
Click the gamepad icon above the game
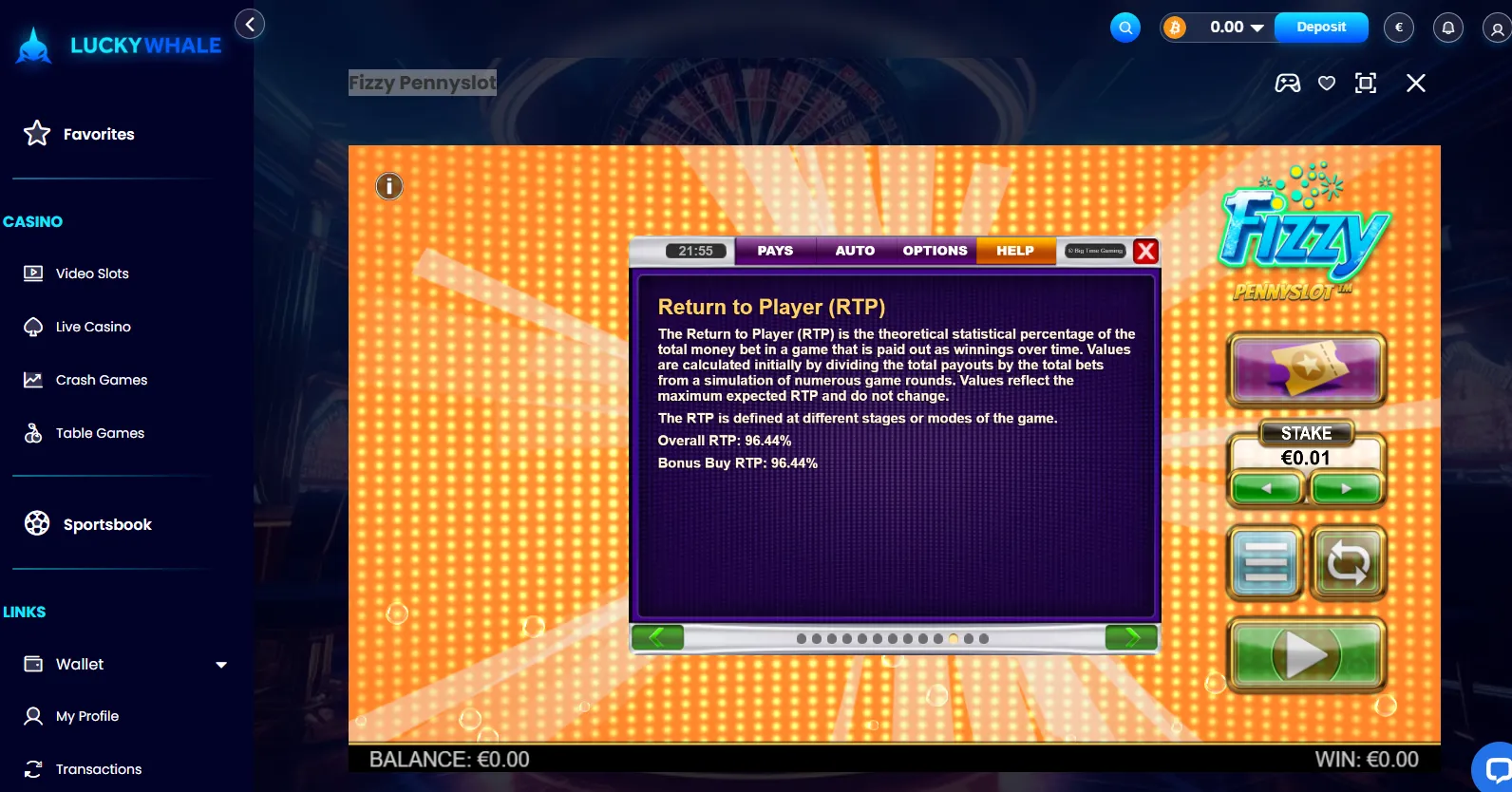pyautogui.click(x=1288, y=83)
